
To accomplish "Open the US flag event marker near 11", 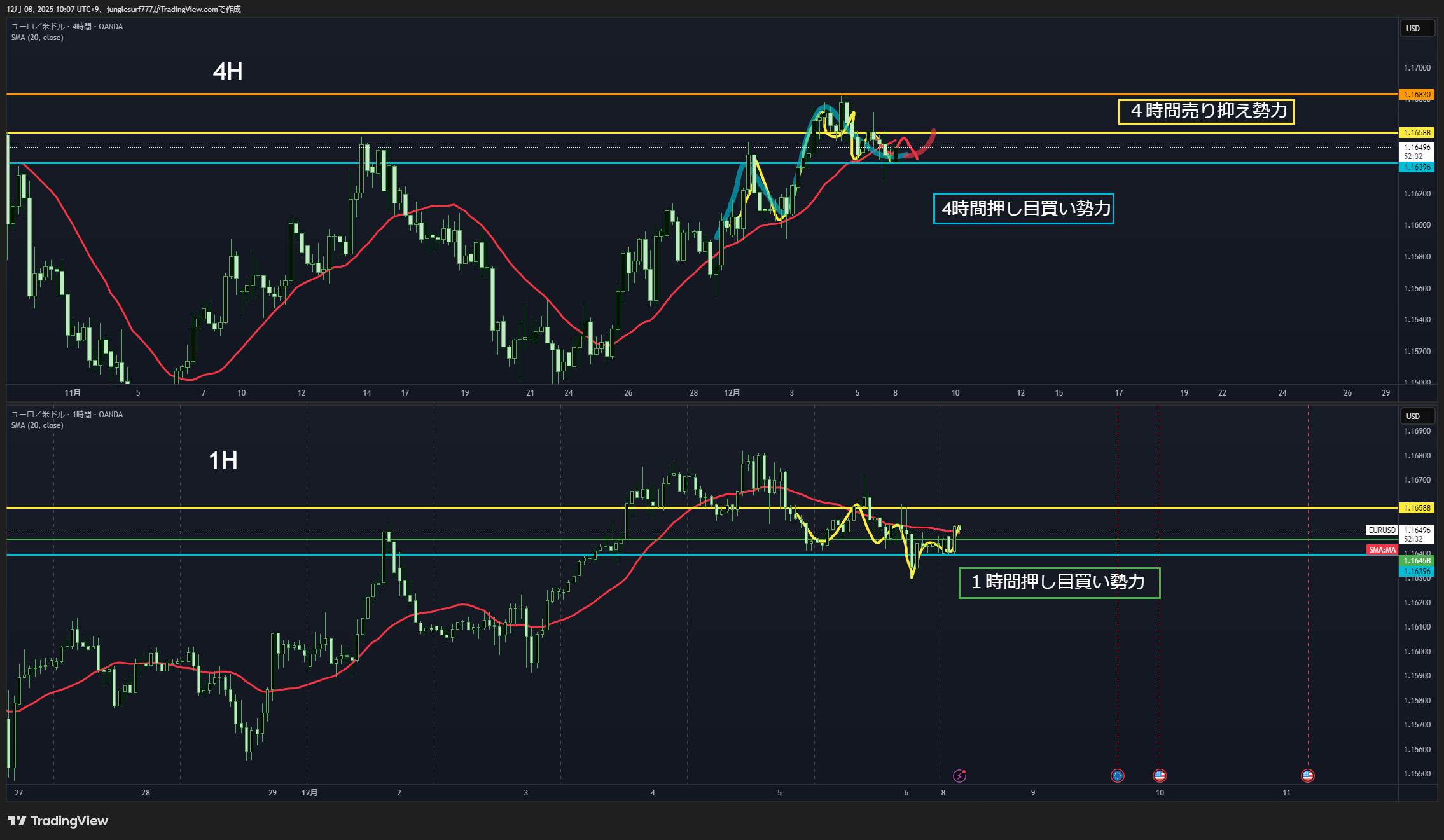I will pos(1307,775).
